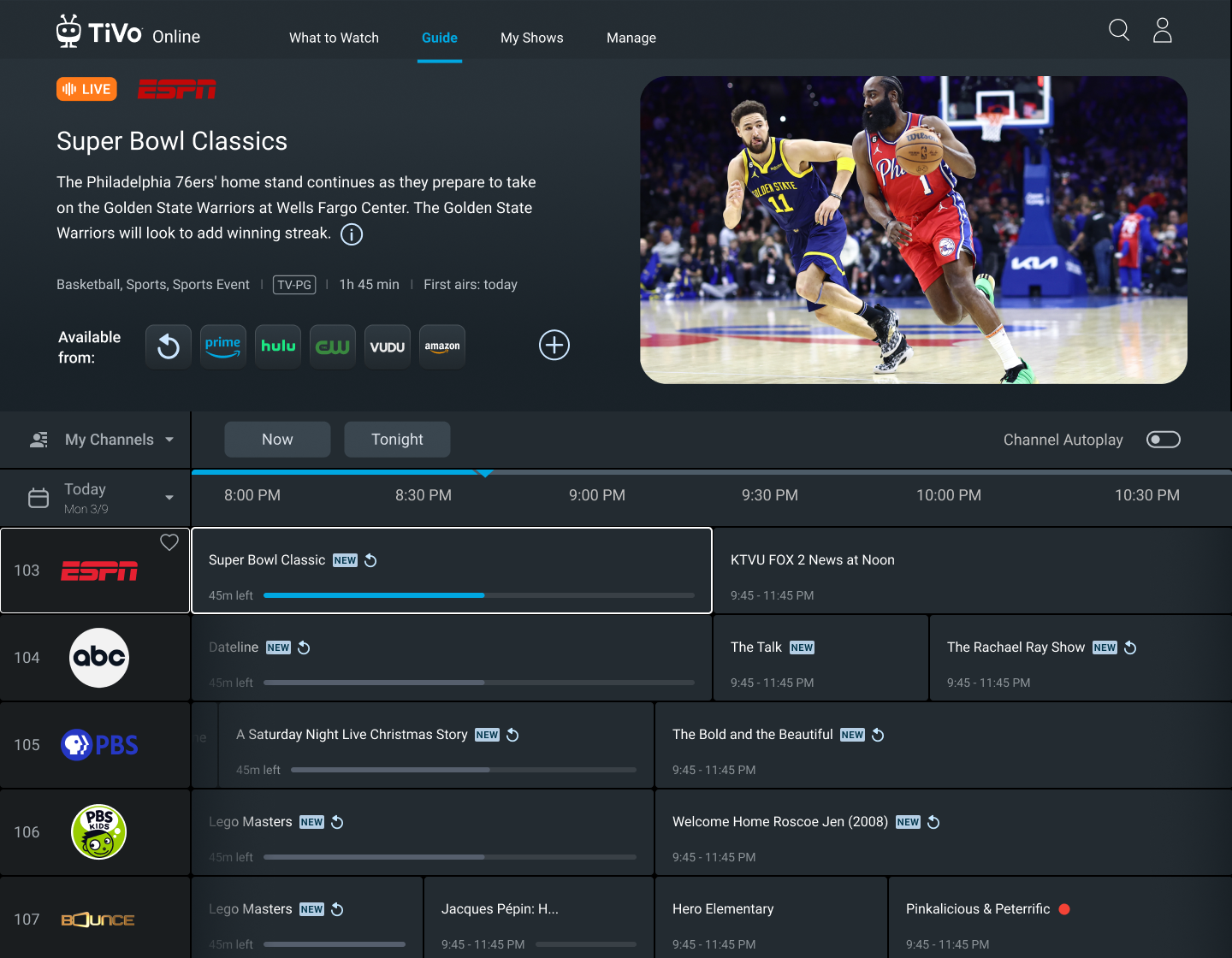Open the search magnifier icon
The height and width of the screenshot is (958, 1232).
1119,31
